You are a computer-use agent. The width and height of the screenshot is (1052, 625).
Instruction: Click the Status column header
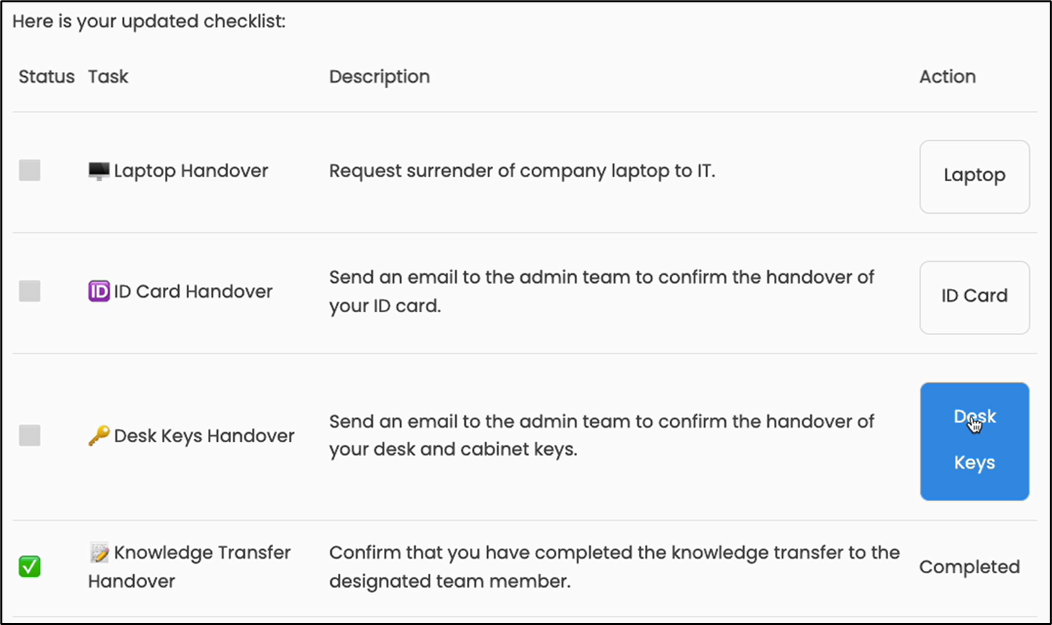click(46, 77)
